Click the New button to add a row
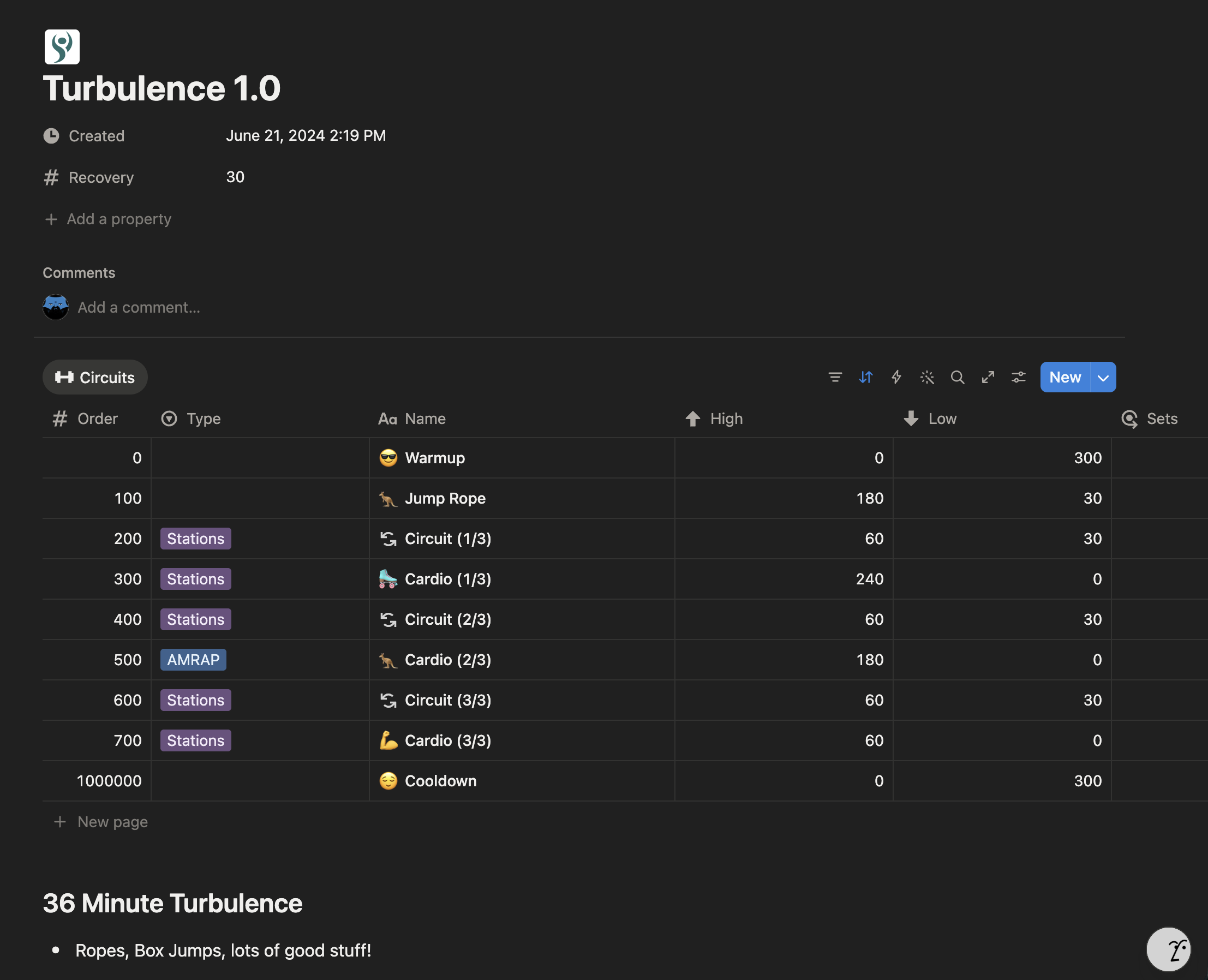Screen dimensions: 1208x980 tap(1064, 377)
